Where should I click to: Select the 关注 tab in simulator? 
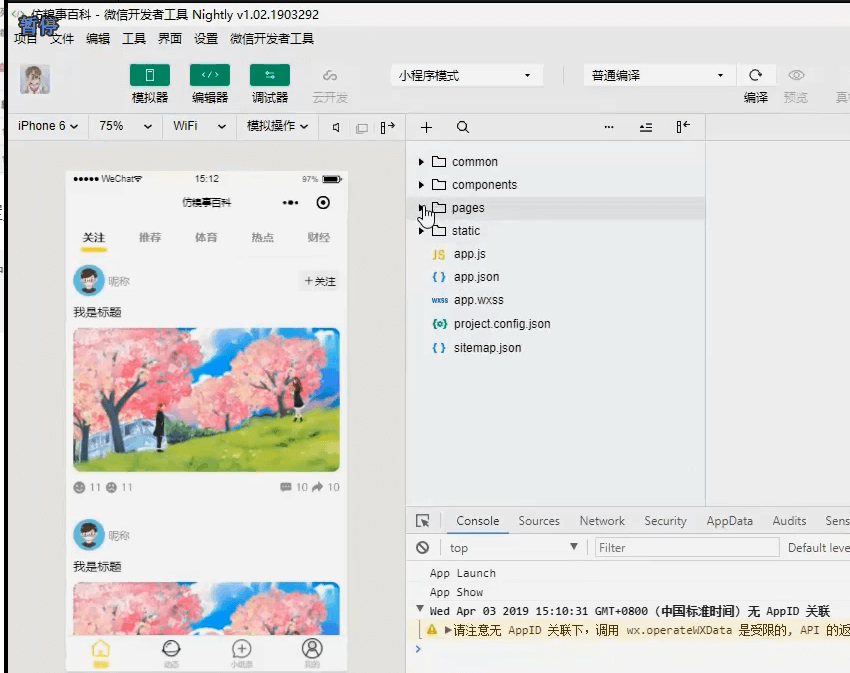click(94, 238)
